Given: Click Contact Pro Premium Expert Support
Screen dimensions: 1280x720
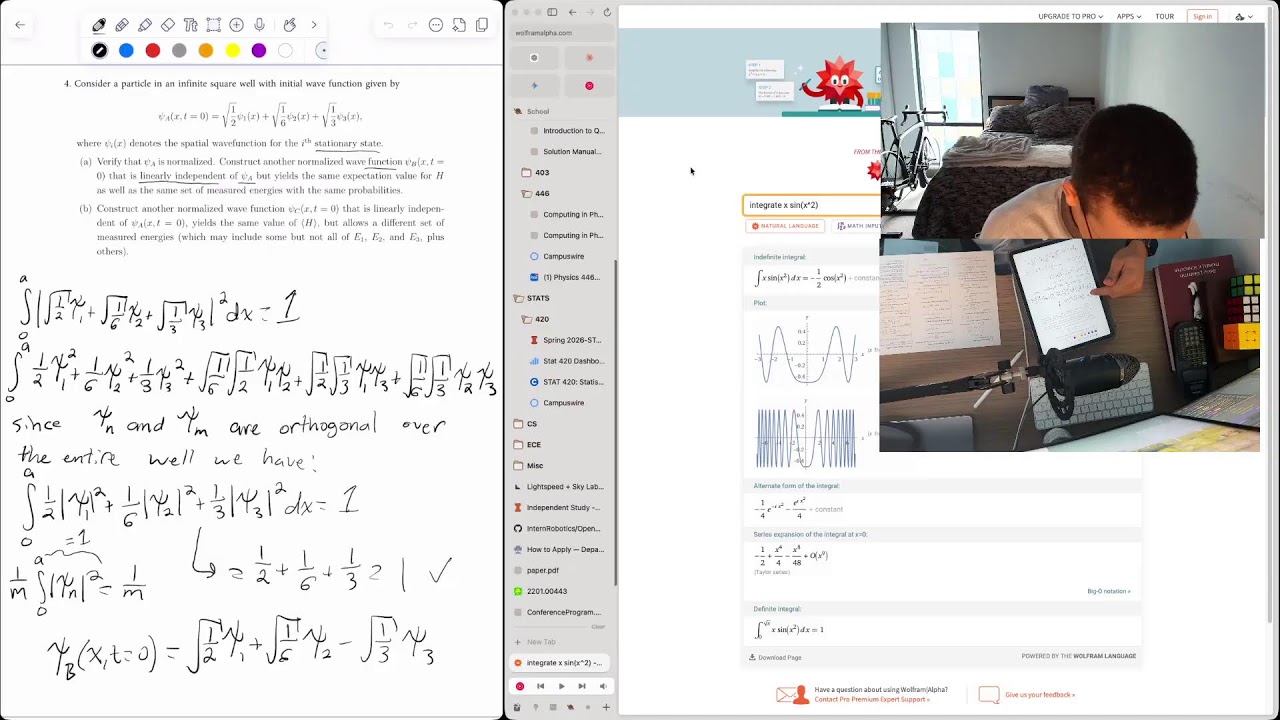Looking at the screenshot, I should click(x=872, y=699).
